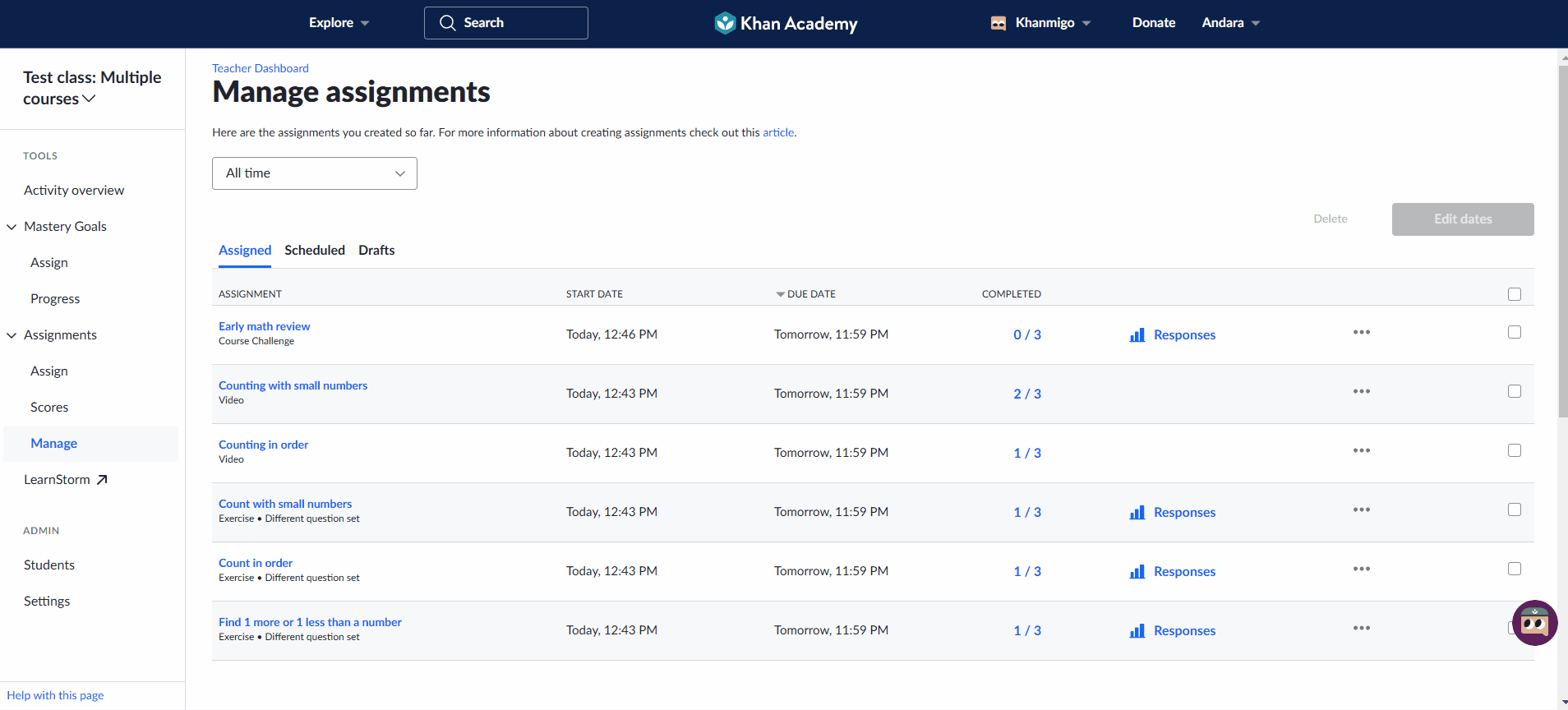Check the Early math review checkbox
Image resolution: width=1568 pixels, height=710 pixels.
(x=1515, y=332)
